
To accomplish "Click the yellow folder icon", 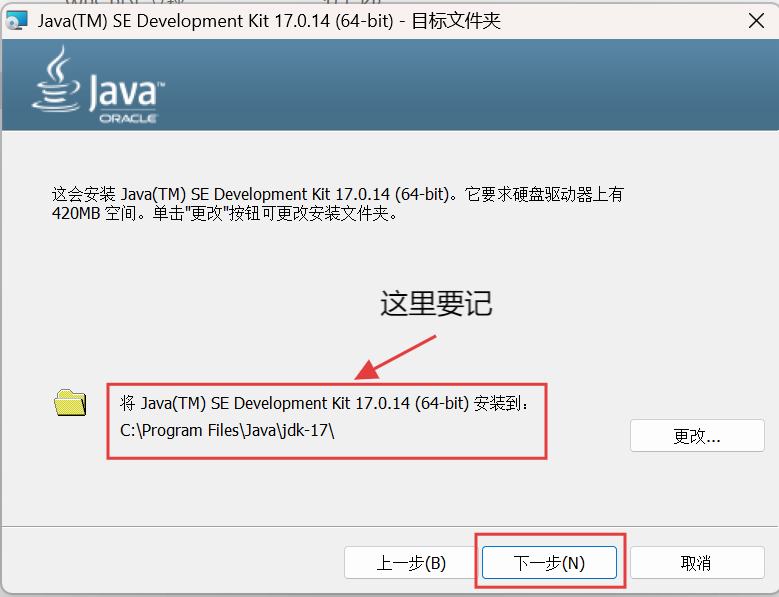I will [x=70, y=403].
